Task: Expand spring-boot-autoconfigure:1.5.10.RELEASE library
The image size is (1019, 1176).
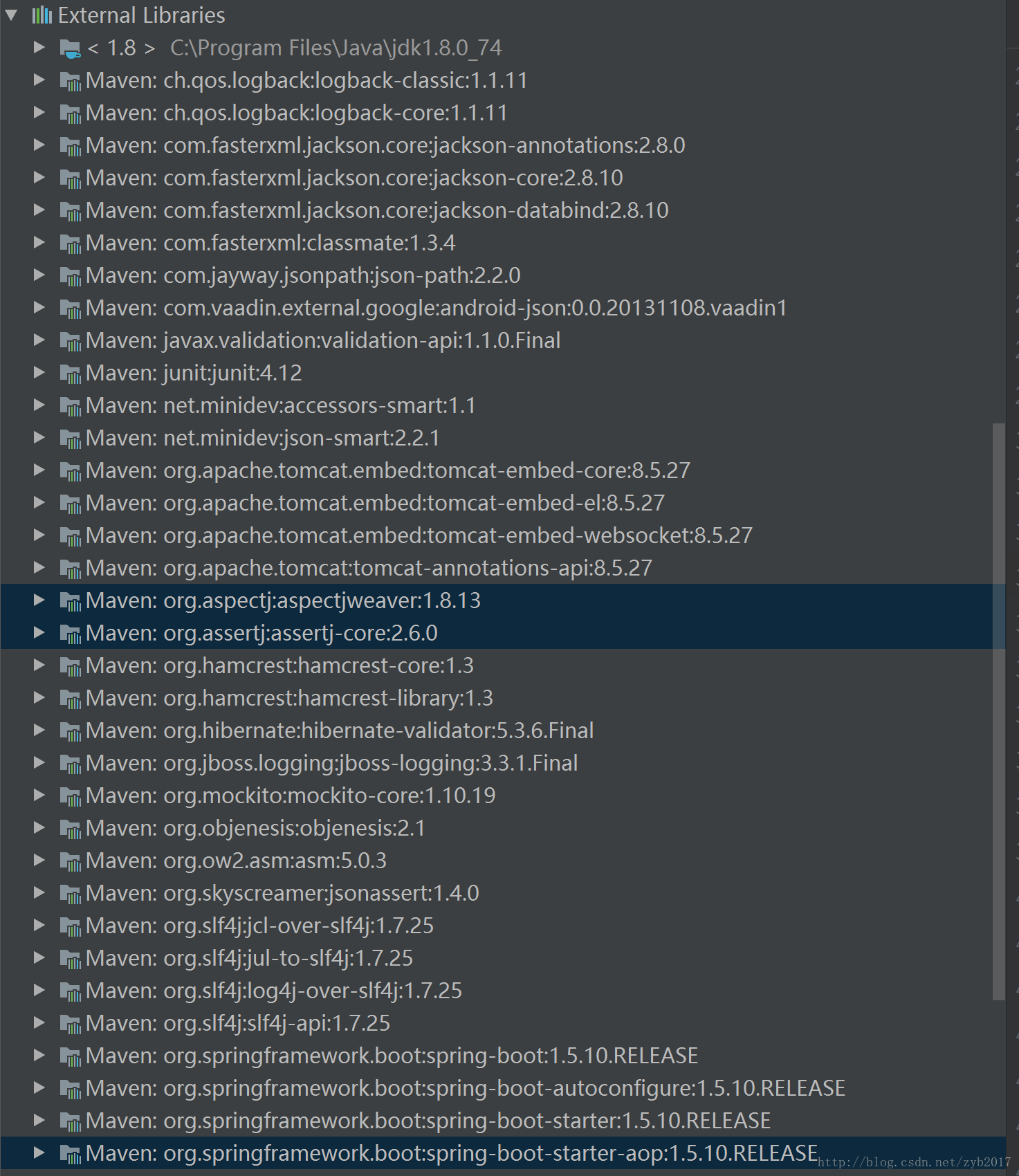Action: coord(39,1087)
